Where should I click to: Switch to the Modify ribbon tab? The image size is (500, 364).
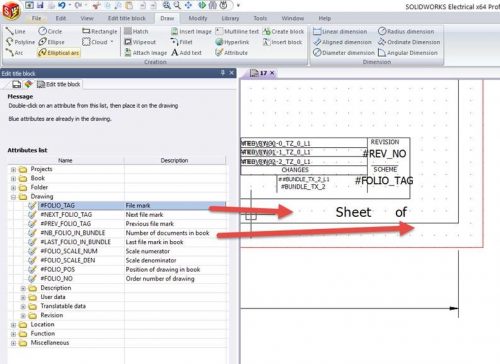coord(198,18)
